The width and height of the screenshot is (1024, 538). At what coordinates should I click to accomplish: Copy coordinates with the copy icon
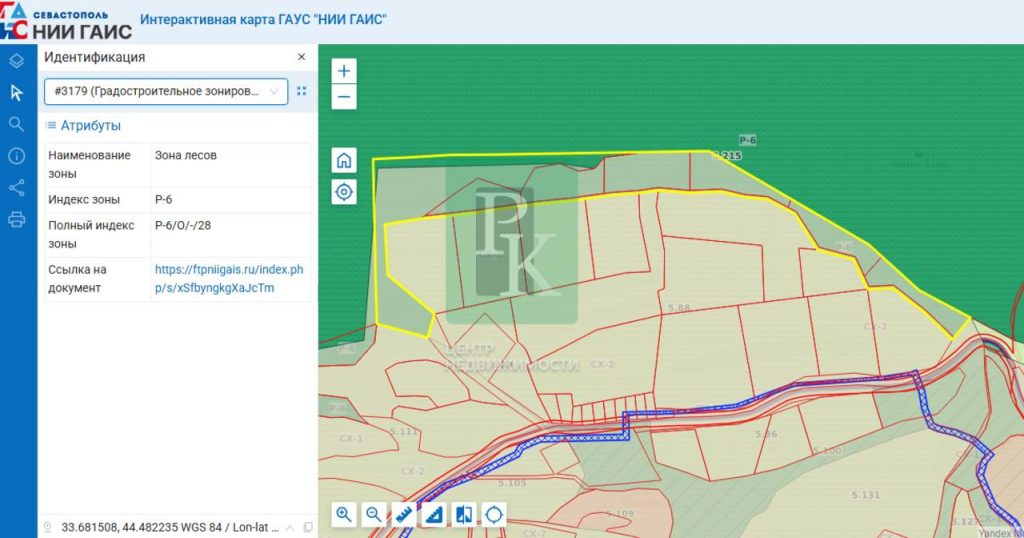click(x=307, y=527)
